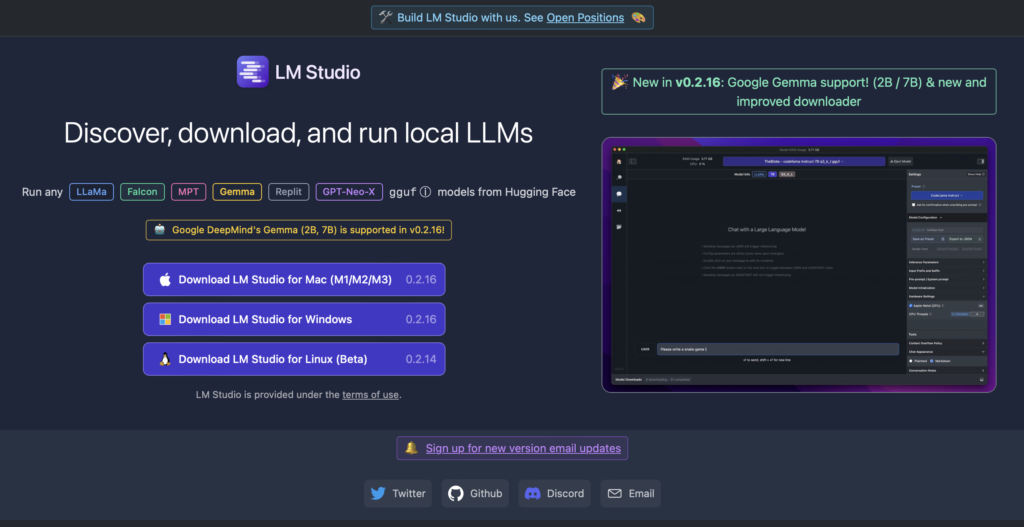Click USER role button in app screenshot
The height and width of the screenshot is (527, 1024).
645,349
